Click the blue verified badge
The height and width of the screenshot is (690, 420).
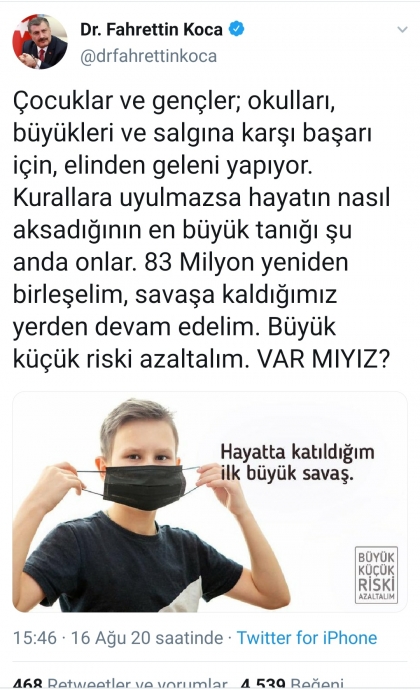click(x=236, y=29)
